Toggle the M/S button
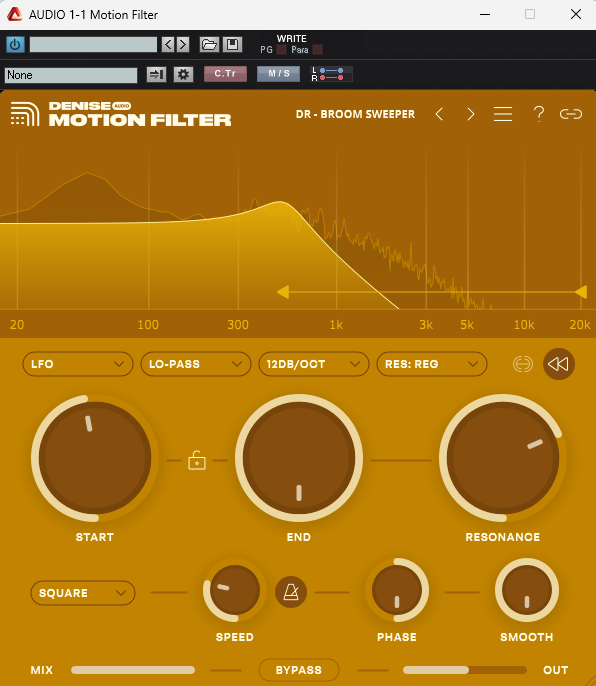Screen dimensions: 596x686 279,74
